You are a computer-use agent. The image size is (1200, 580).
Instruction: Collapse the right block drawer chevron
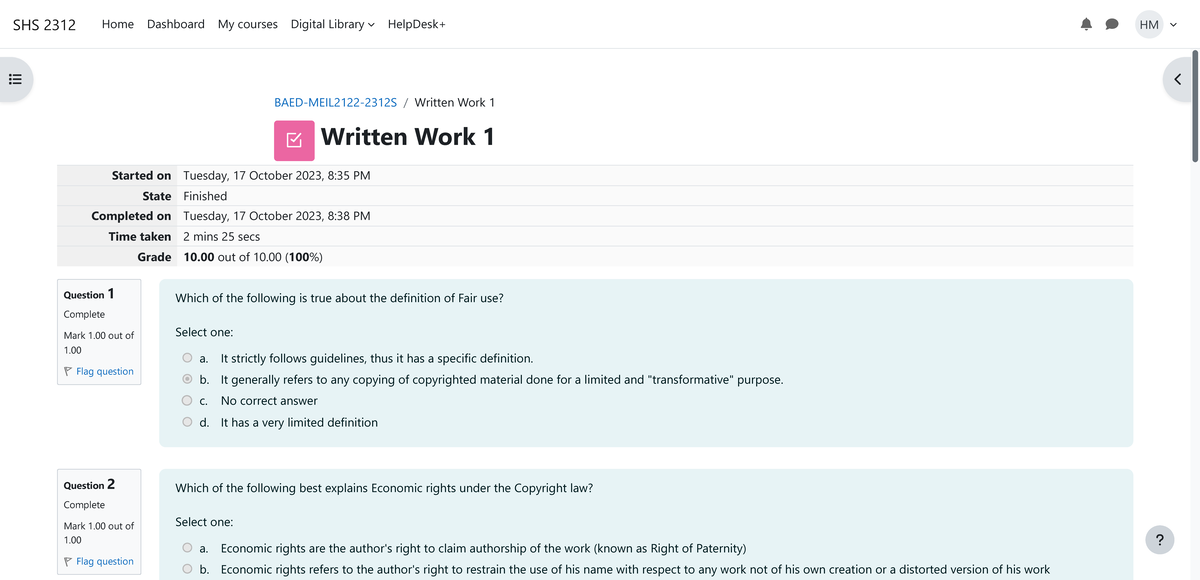click(x=1177, y=78)
